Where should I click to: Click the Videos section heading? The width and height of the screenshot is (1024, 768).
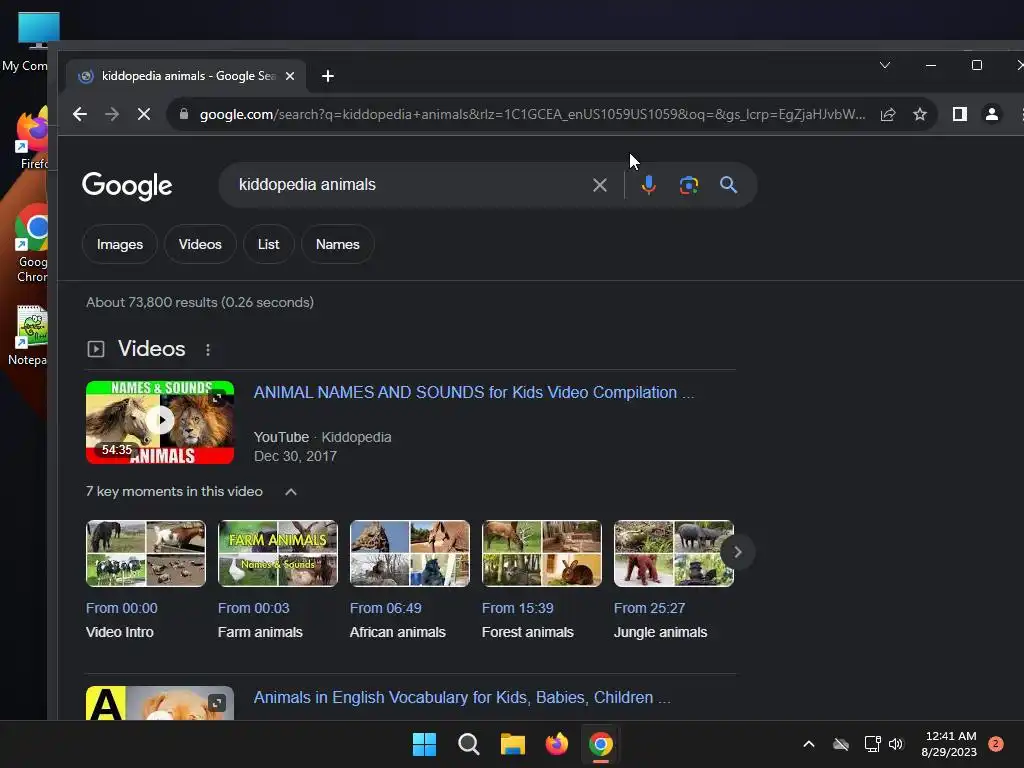point(152,349)
